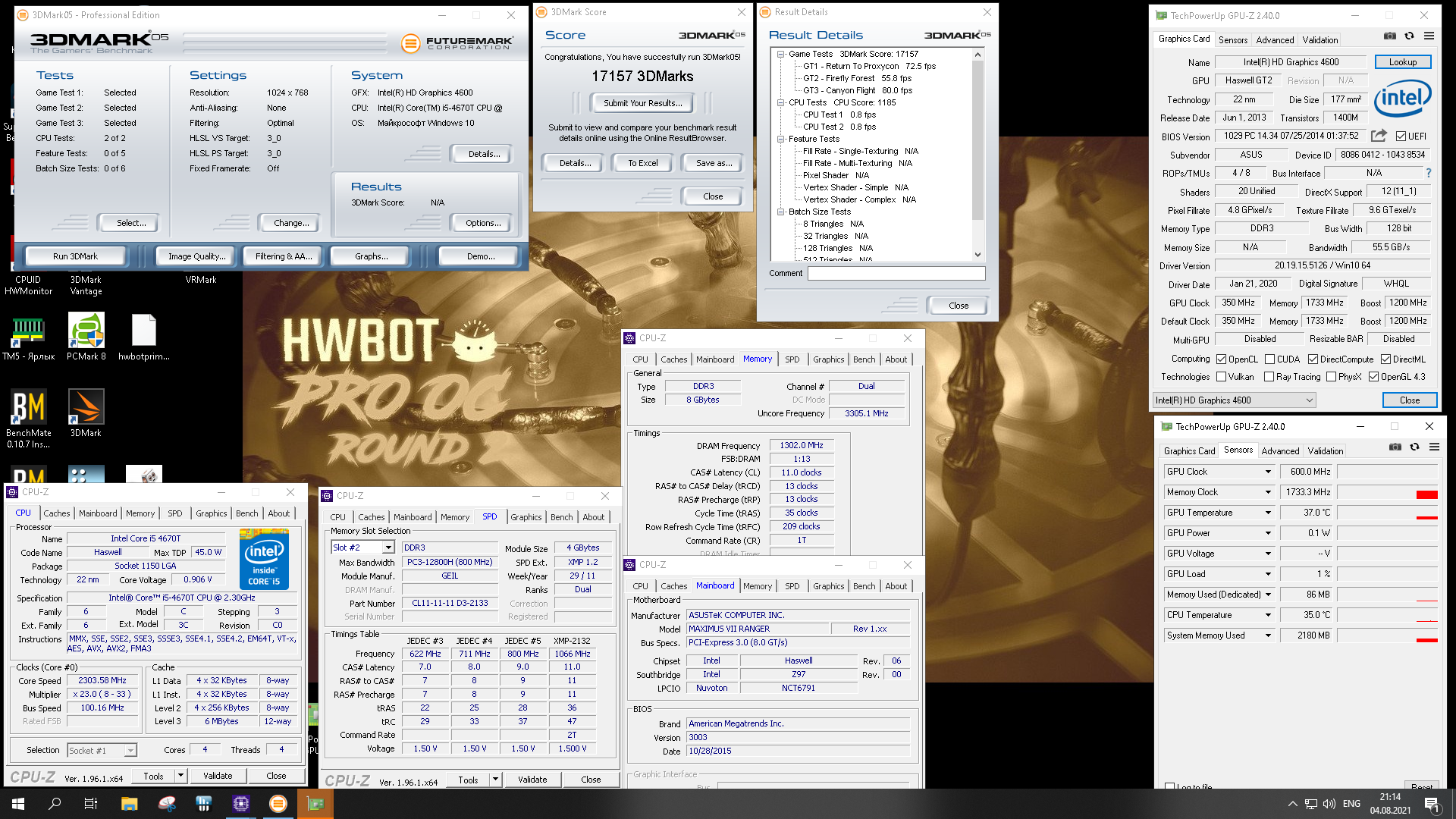The height and width of the screenshot is (819, 1456).
Task: Toggle DirectML checkbox in GPU-Z
Action: (x=1385, y=359)
